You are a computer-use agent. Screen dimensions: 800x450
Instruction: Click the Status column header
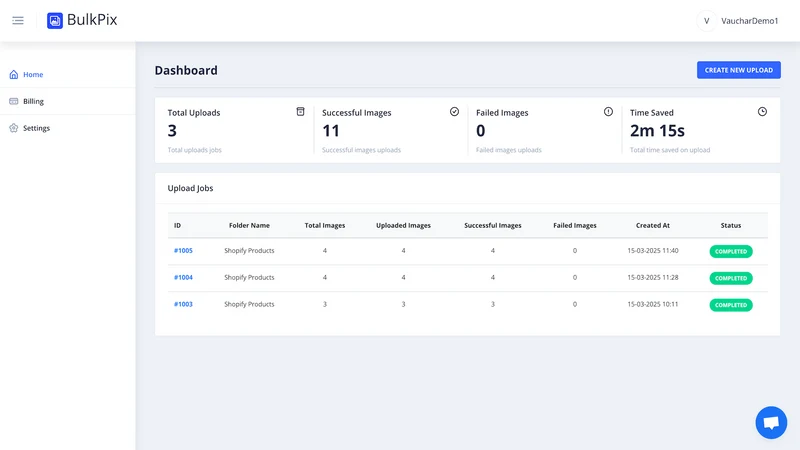tap(731, 226)
